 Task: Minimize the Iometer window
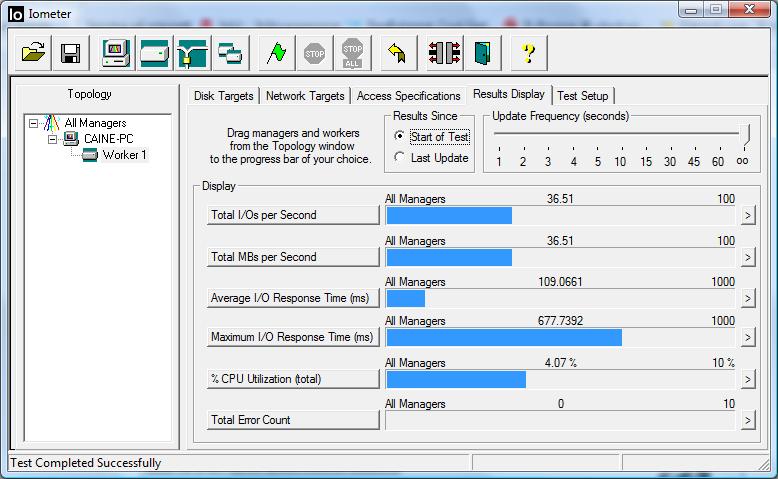691,9
